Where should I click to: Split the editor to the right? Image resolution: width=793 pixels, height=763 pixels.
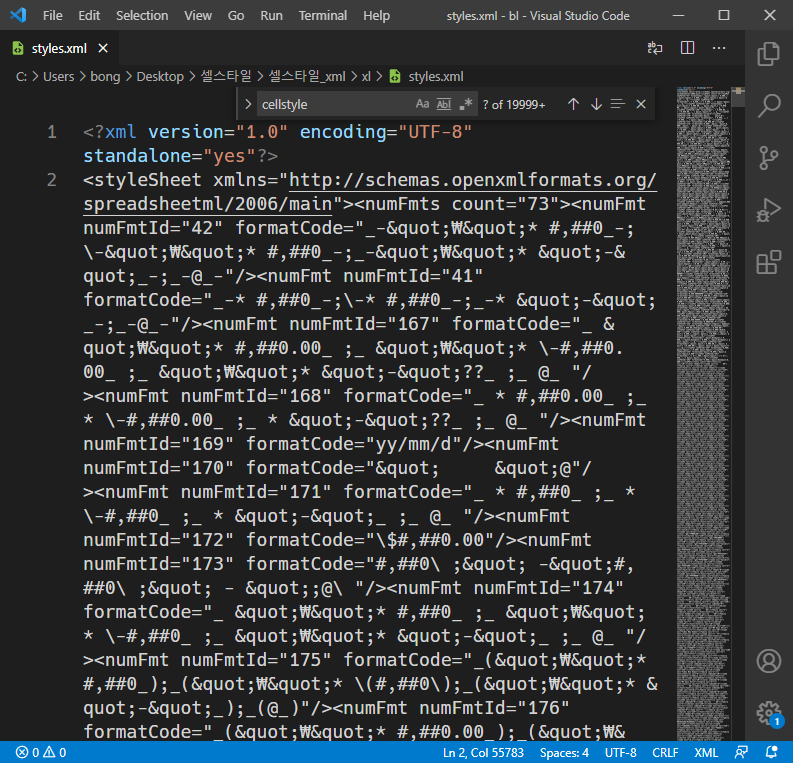(687, 48)
